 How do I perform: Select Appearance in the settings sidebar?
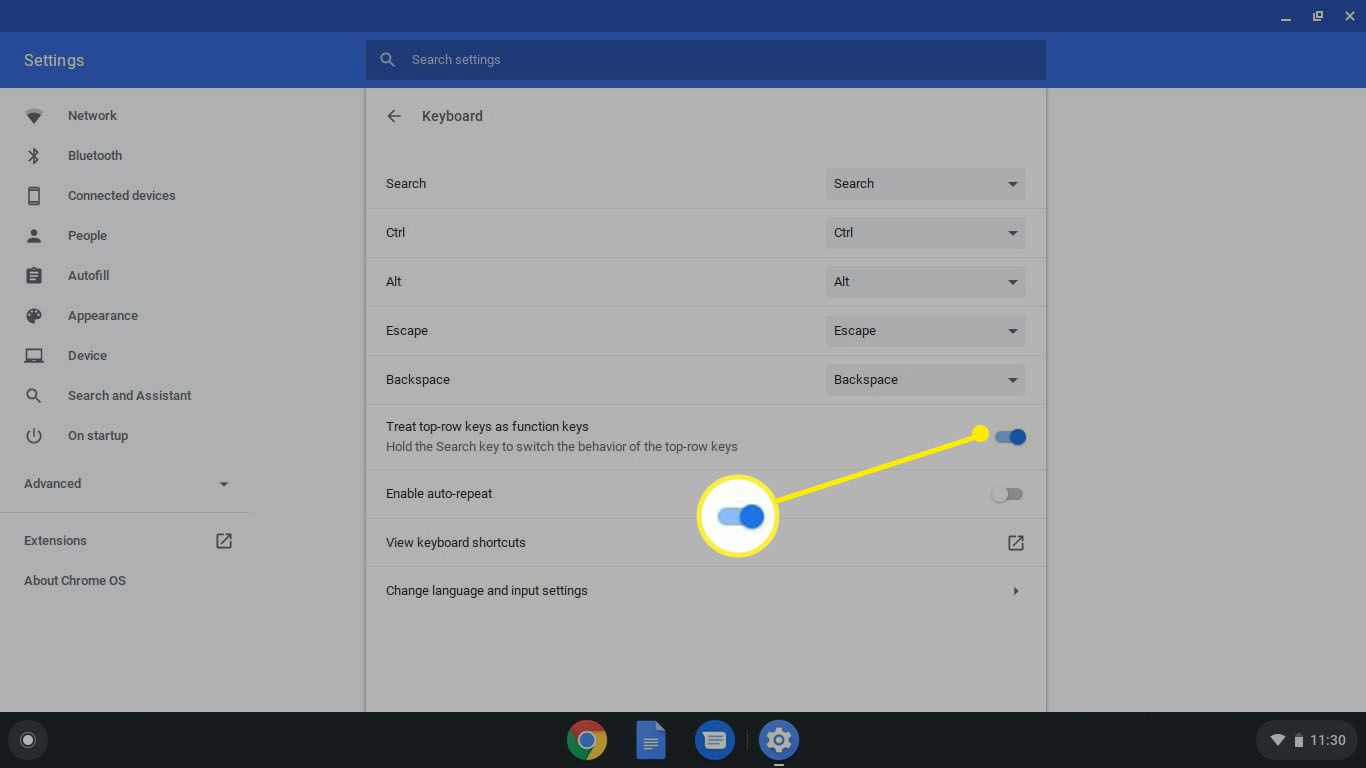[x=102, y=316]
